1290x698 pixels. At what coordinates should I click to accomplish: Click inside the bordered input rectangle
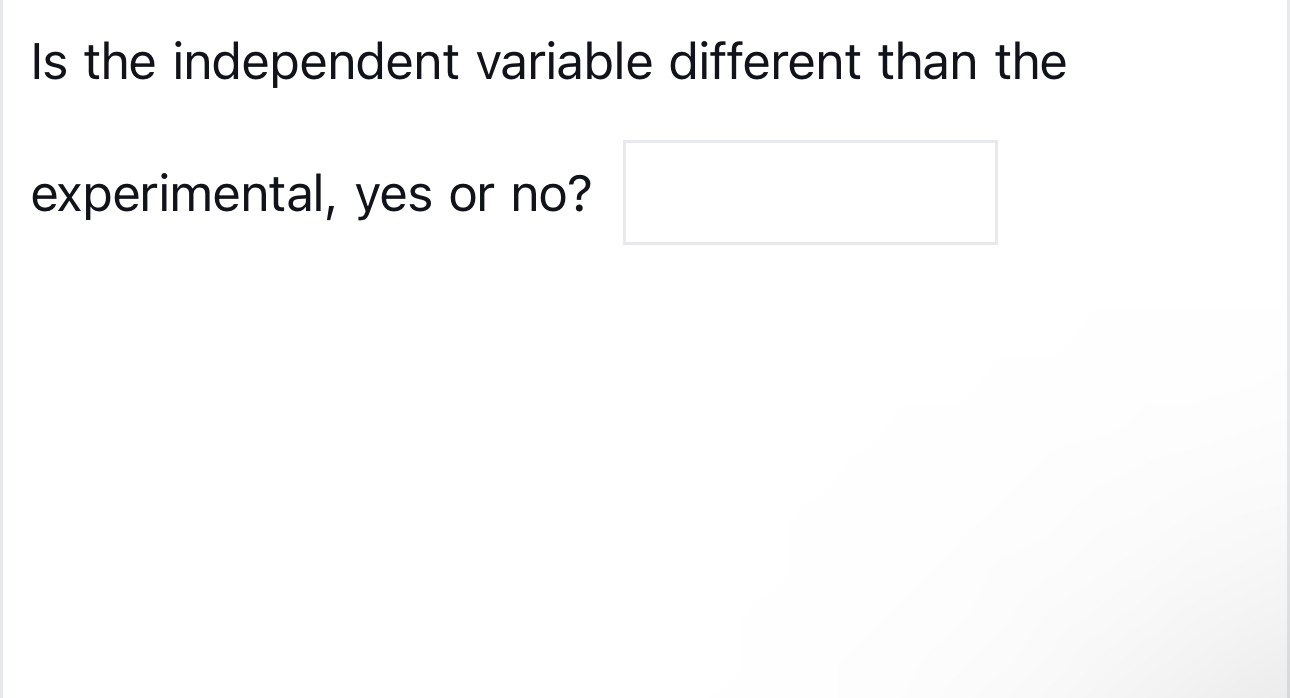[810, 192]
